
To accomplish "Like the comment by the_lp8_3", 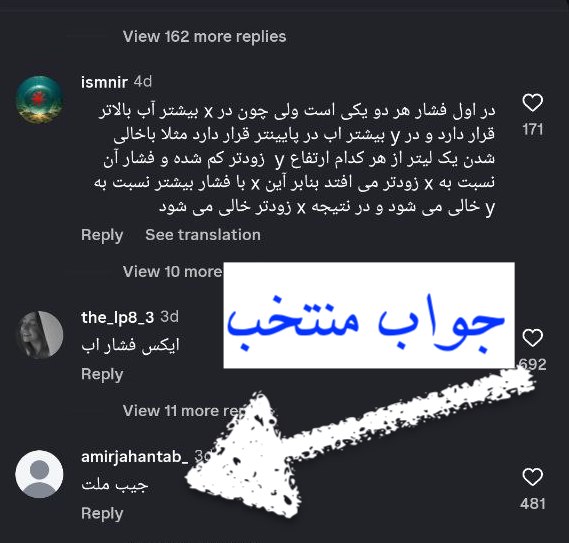I will (532, 338).
